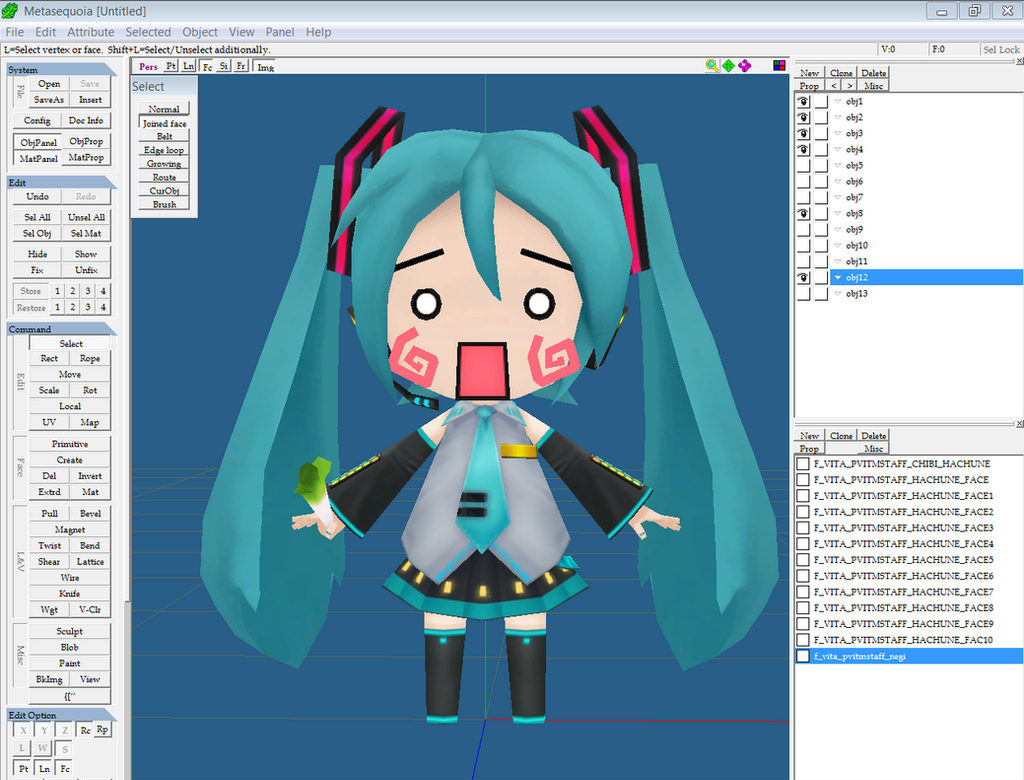Viewport: 1024px width, 780px height.
Task: Collapse the System panel header
Action: coord(61,69)
